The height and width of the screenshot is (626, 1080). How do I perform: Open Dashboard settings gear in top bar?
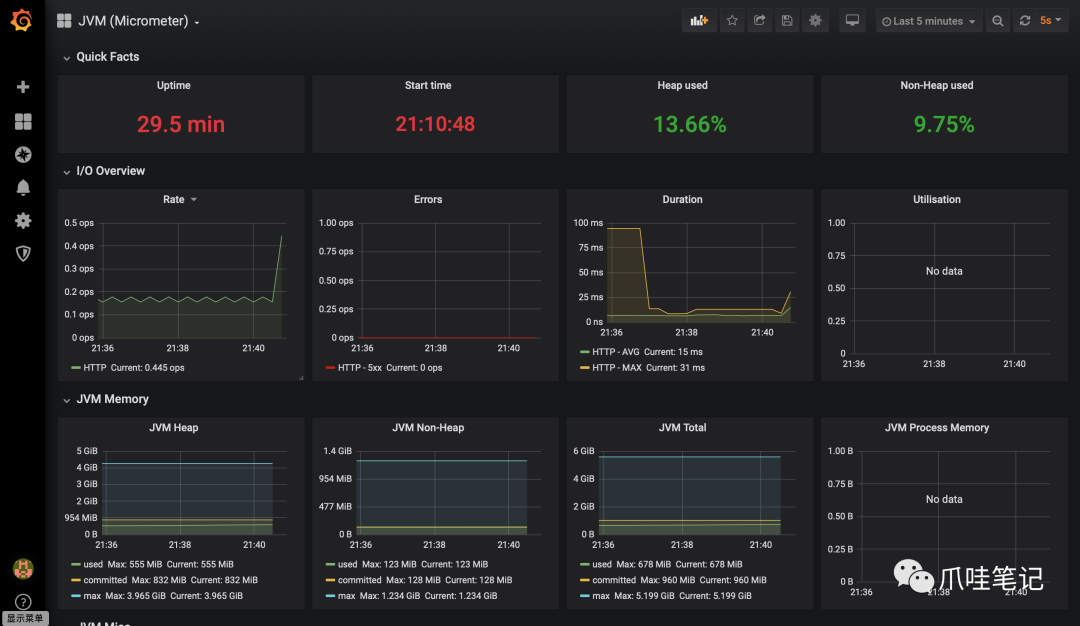815,21
